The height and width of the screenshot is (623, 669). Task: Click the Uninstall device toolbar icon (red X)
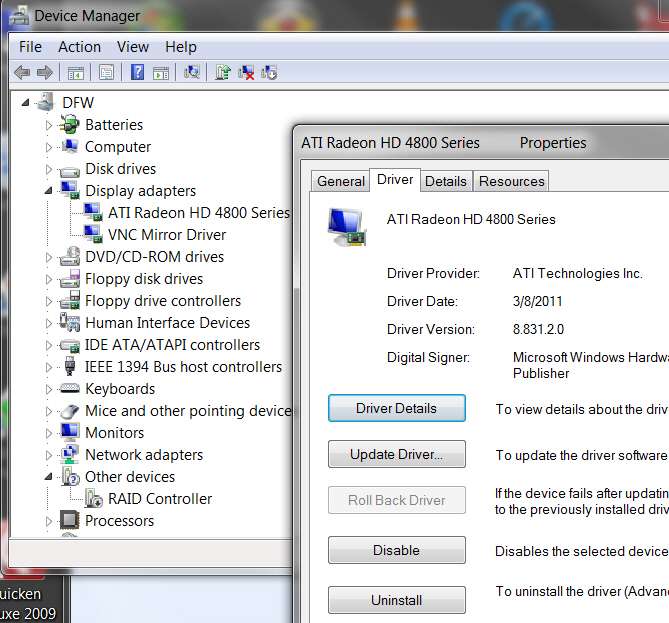(x=246, y=73)
